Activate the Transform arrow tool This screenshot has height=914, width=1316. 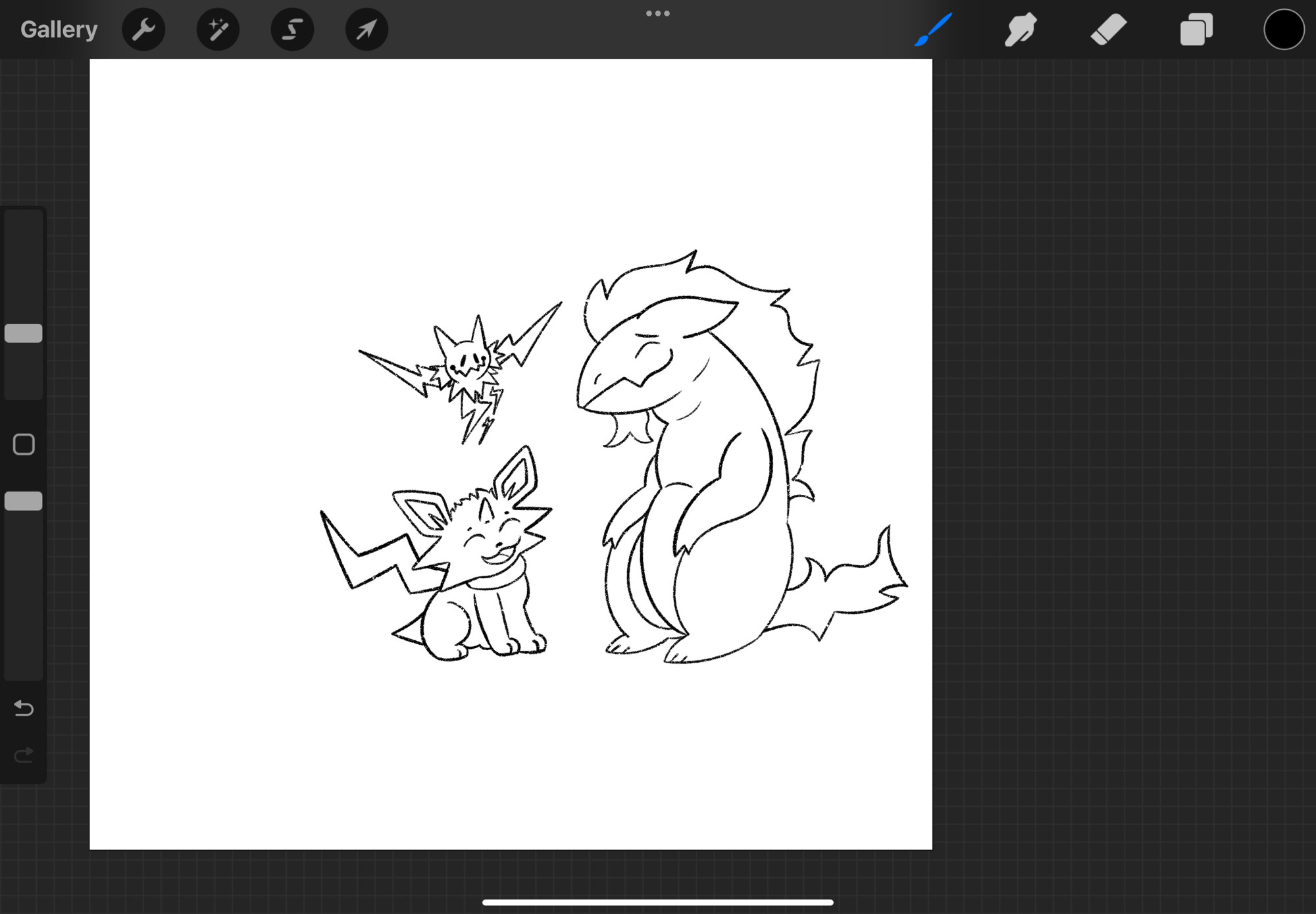point(367,30)
